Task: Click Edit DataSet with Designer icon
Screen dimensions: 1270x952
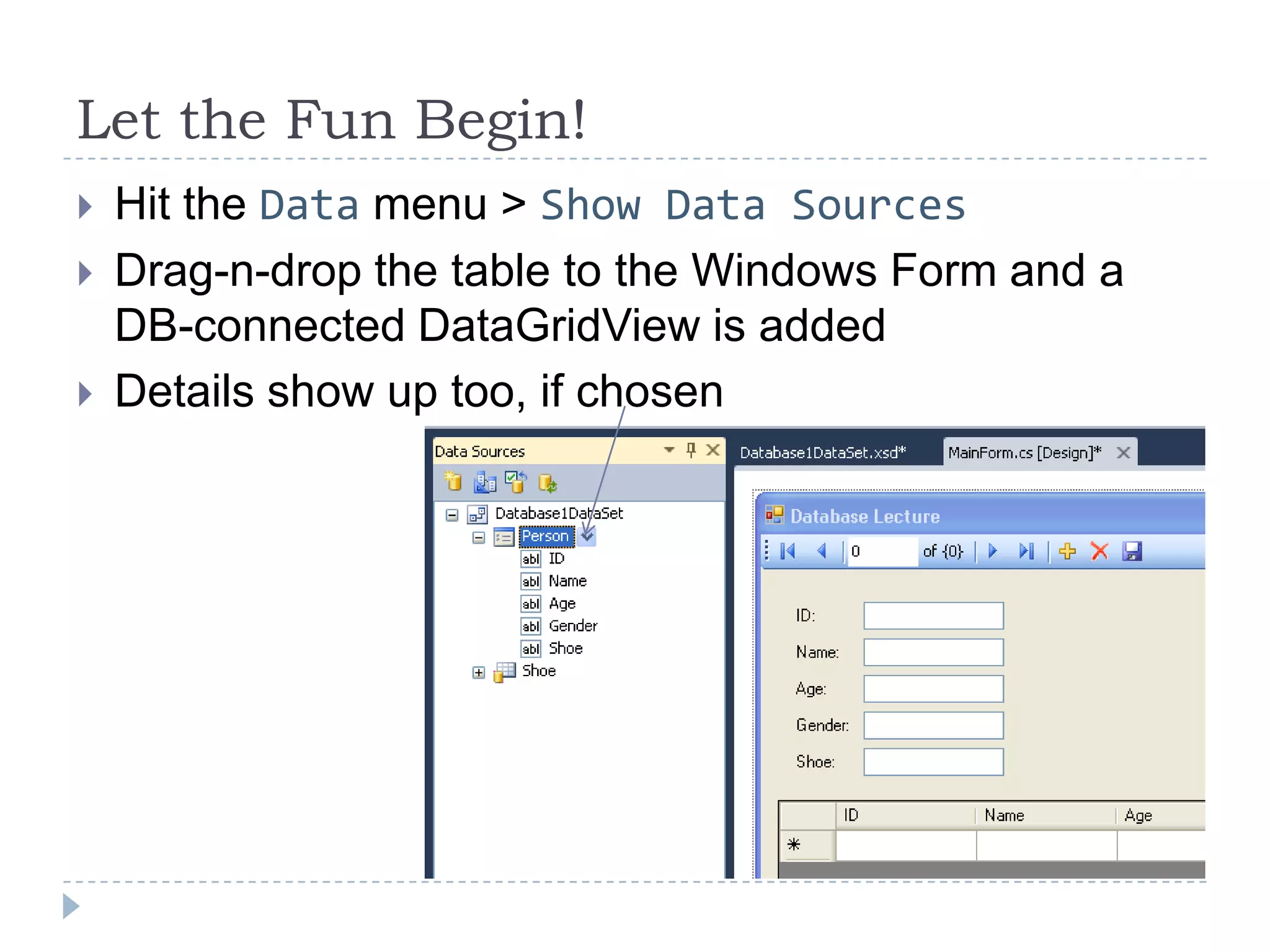Action: click(x=485, y=482)
